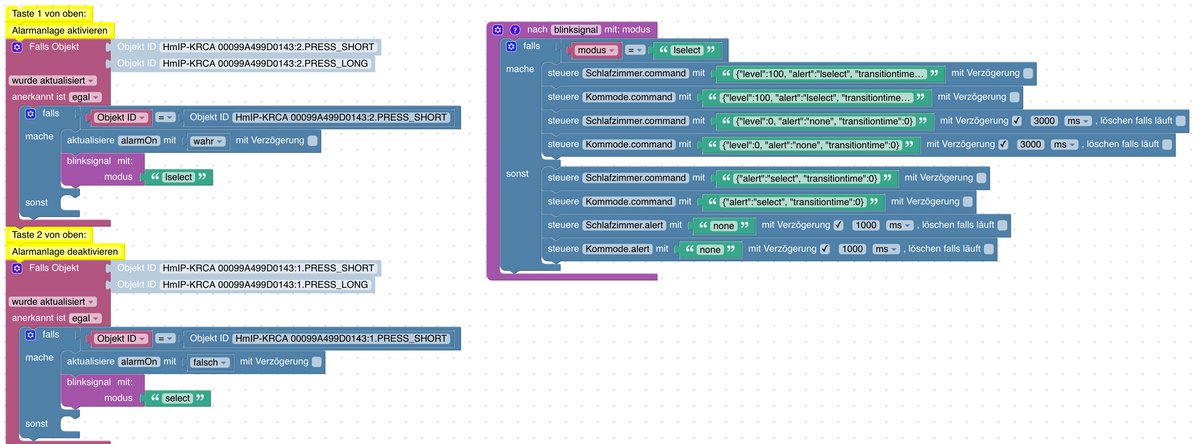Edit 1000 delay on Kommode.alert row

[x=852, y=249]
